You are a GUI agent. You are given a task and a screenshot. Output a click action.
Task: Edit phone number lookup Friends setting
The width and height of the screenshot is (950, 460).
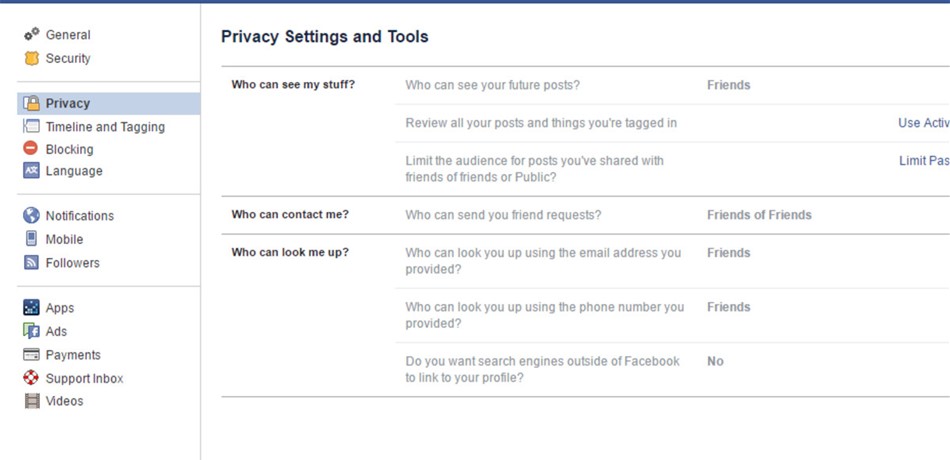[x=729, y=307]
